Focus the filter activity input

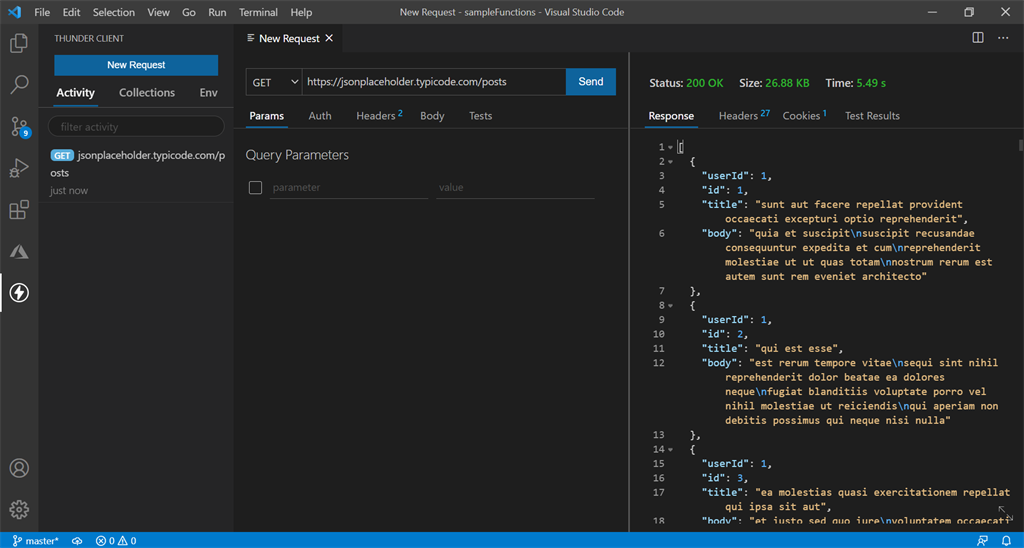136,127
